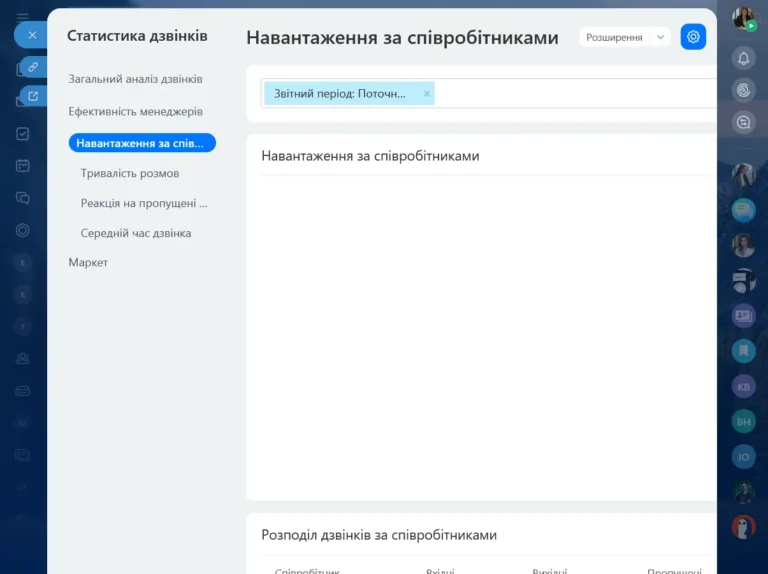Image resolution: width=768 pixels, height=574 pixels.
Task: Open the KB contact avatar in right sidebar
Action: (744, 386)
